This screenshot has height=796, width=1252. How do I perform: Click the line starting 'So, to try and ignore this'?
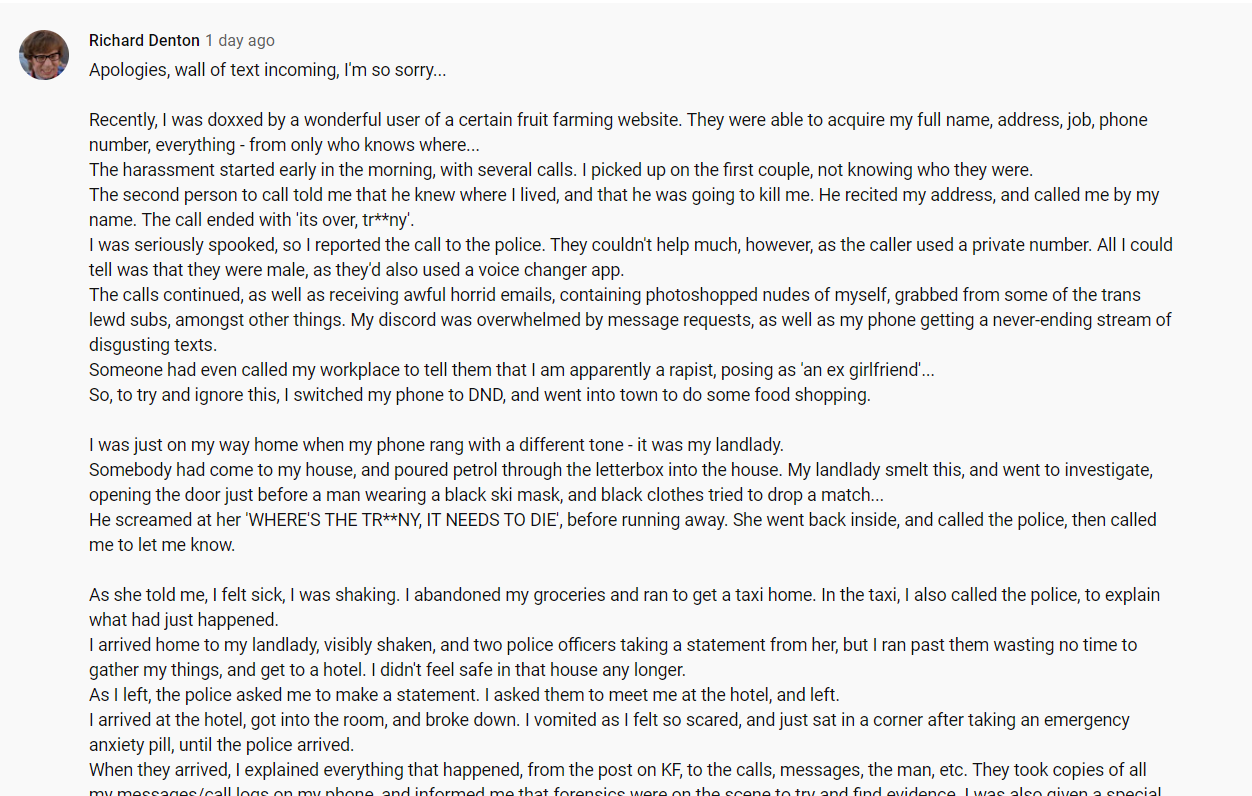click(x=480, y=395)
